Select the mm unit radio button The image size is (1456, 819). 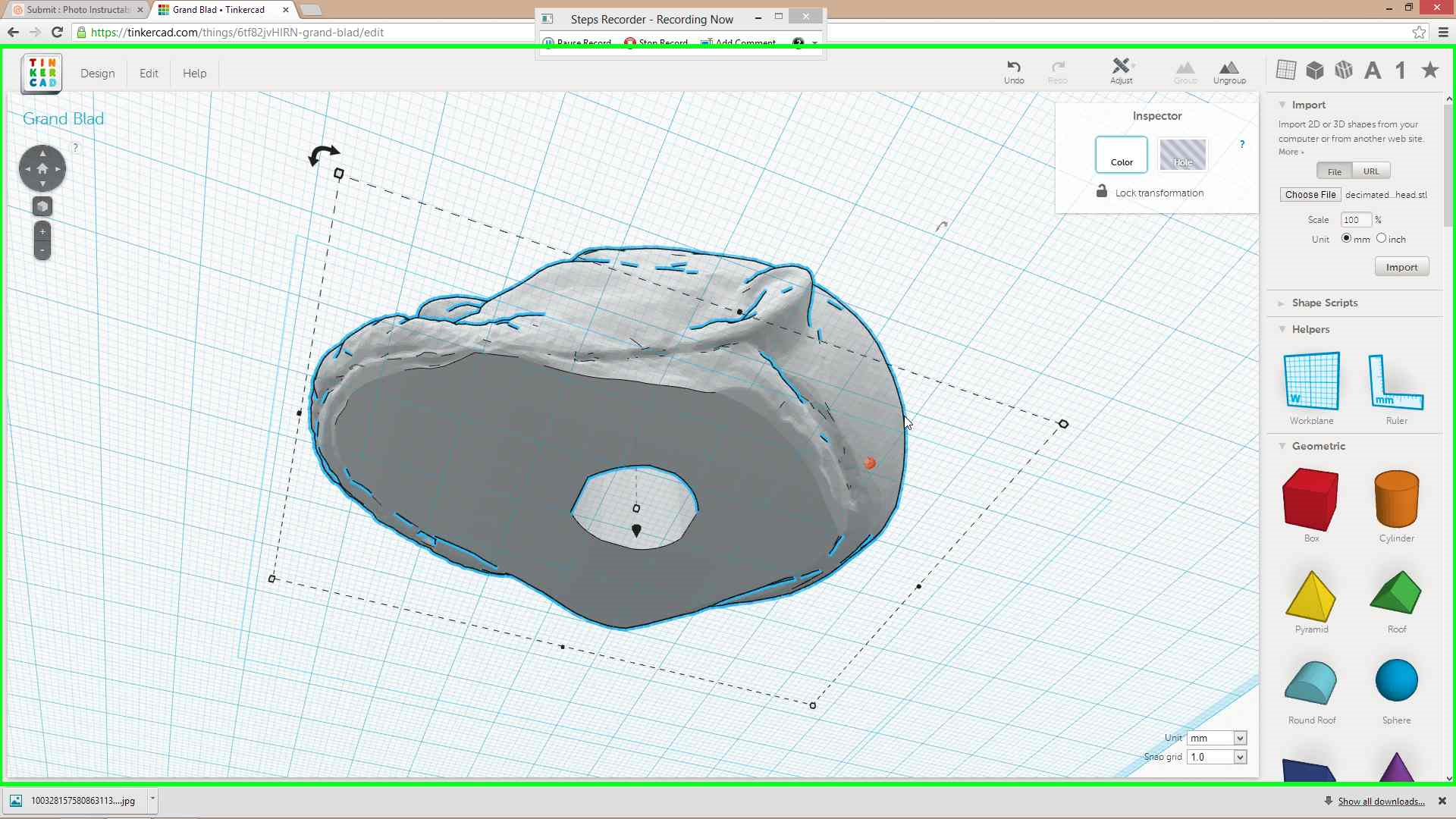pos(1346,238)
